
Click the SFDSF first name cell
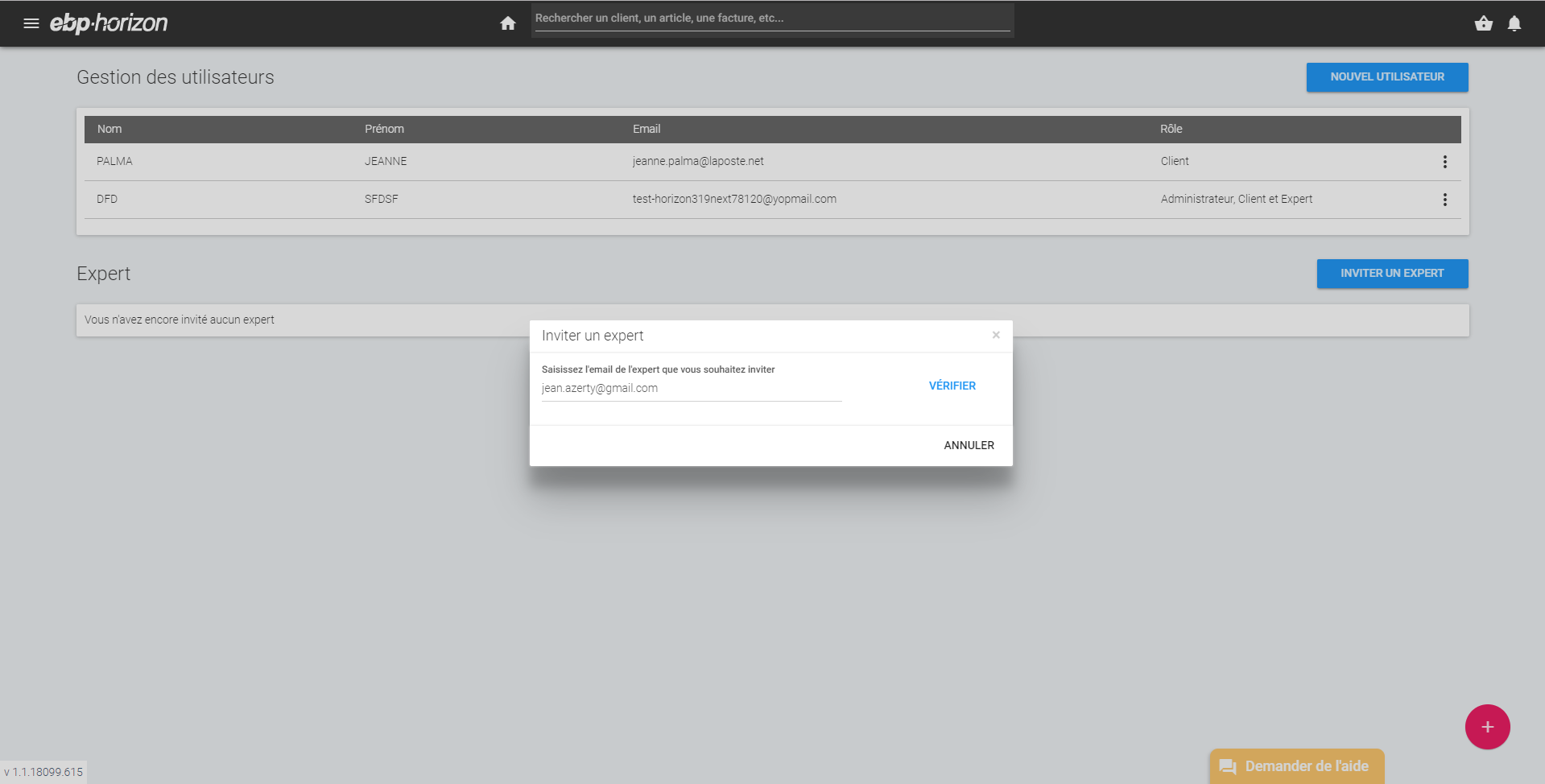382,199
